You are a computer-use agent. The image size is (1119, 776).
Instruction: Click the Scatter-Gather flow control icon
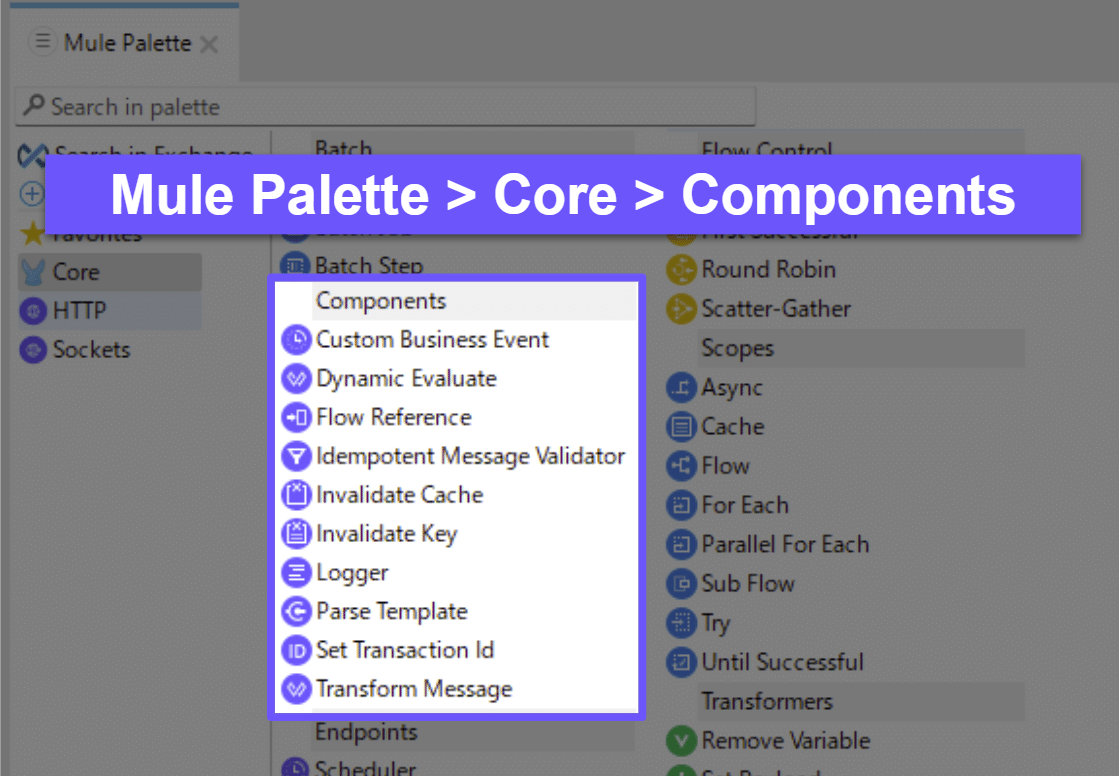681,308
